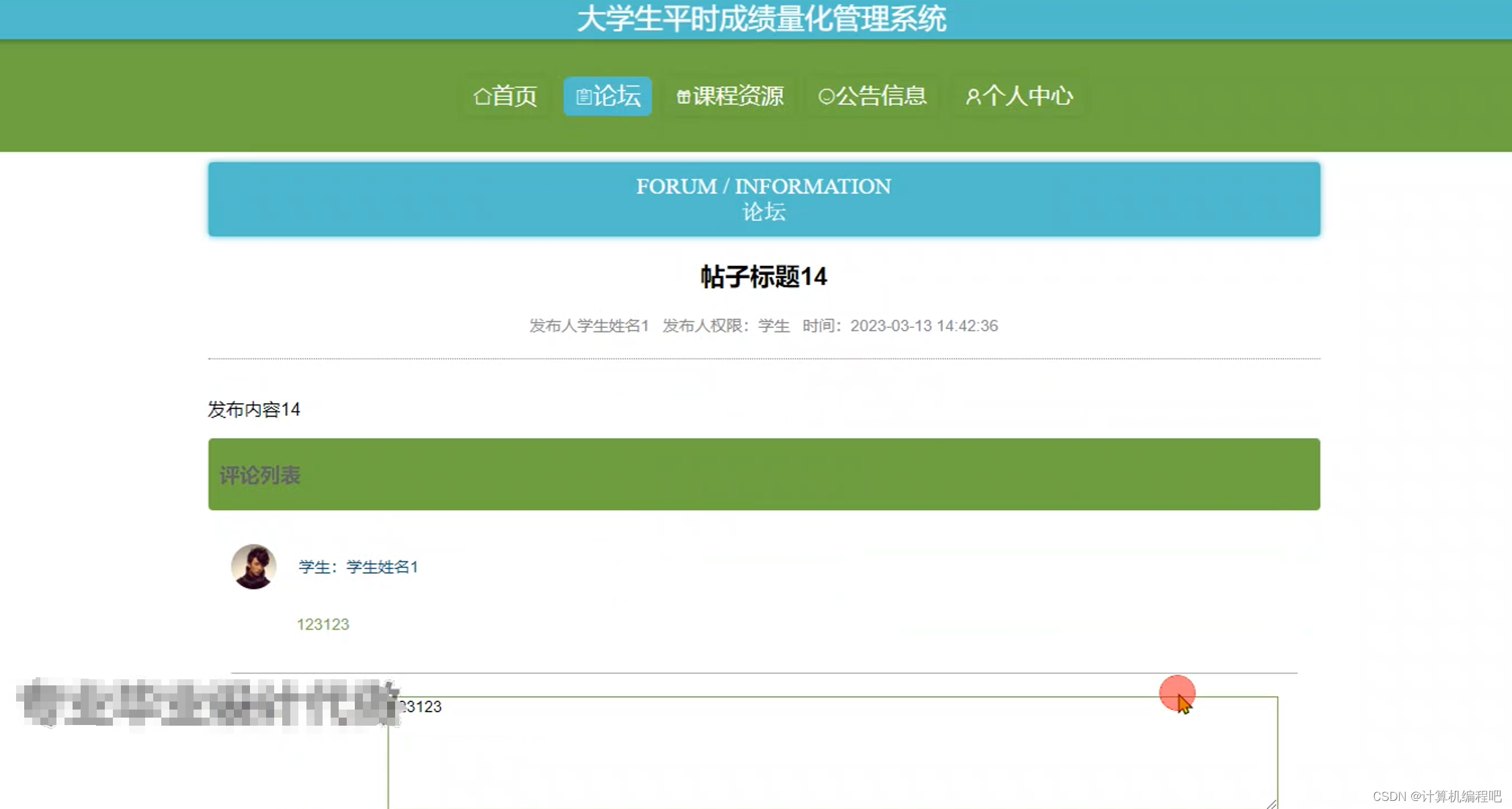1512x809 pixels.
Task: Click the home icon beside 首页
Action: click(x=482, y=97)
